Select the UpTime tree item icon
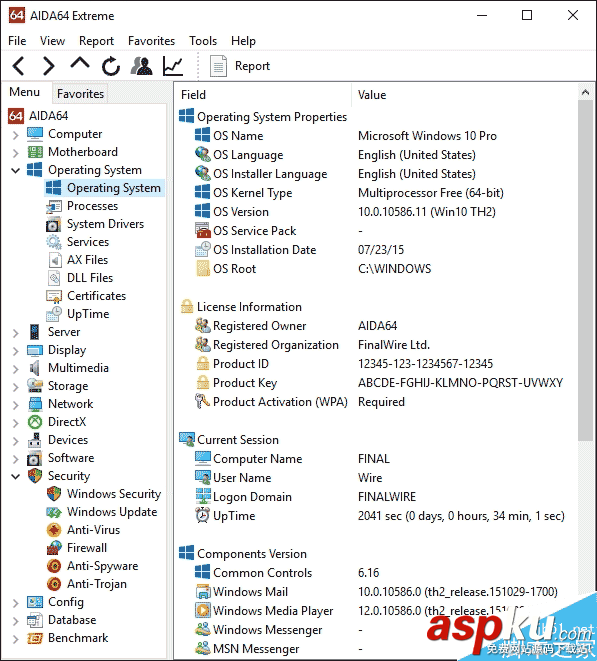The height and width of the screenshot is (661, 597). click(54, 314)
